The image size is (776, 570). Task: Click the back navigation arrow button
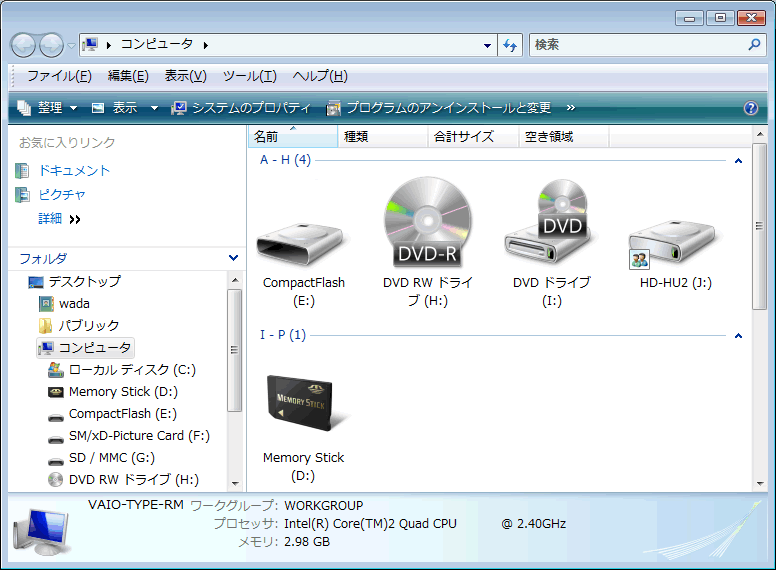pos(23,45)
